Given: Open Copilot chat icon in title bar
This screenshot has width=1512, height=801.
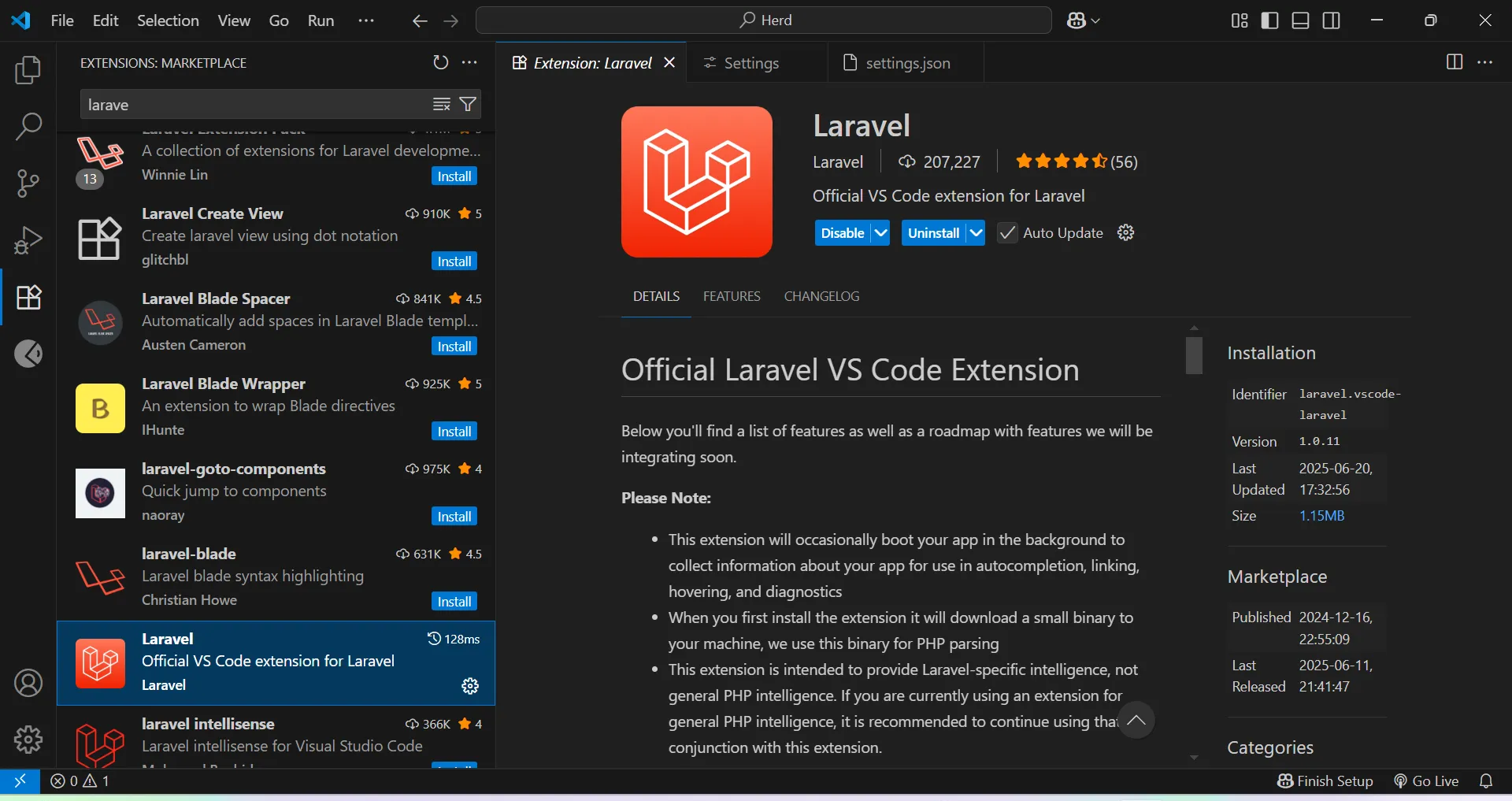Looking at the screenshot, I should (x=1077, y=20).
